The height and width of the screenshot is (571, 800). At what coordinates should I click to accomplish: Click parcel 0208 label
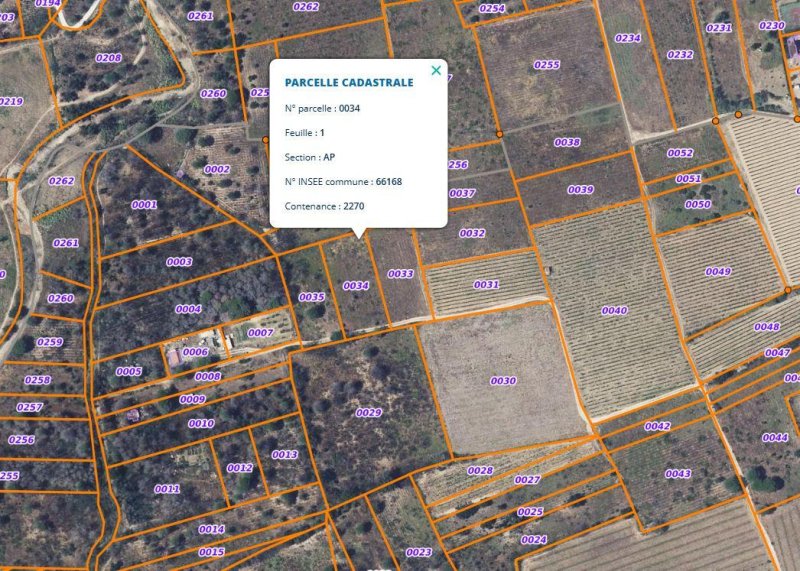point(108,58)
